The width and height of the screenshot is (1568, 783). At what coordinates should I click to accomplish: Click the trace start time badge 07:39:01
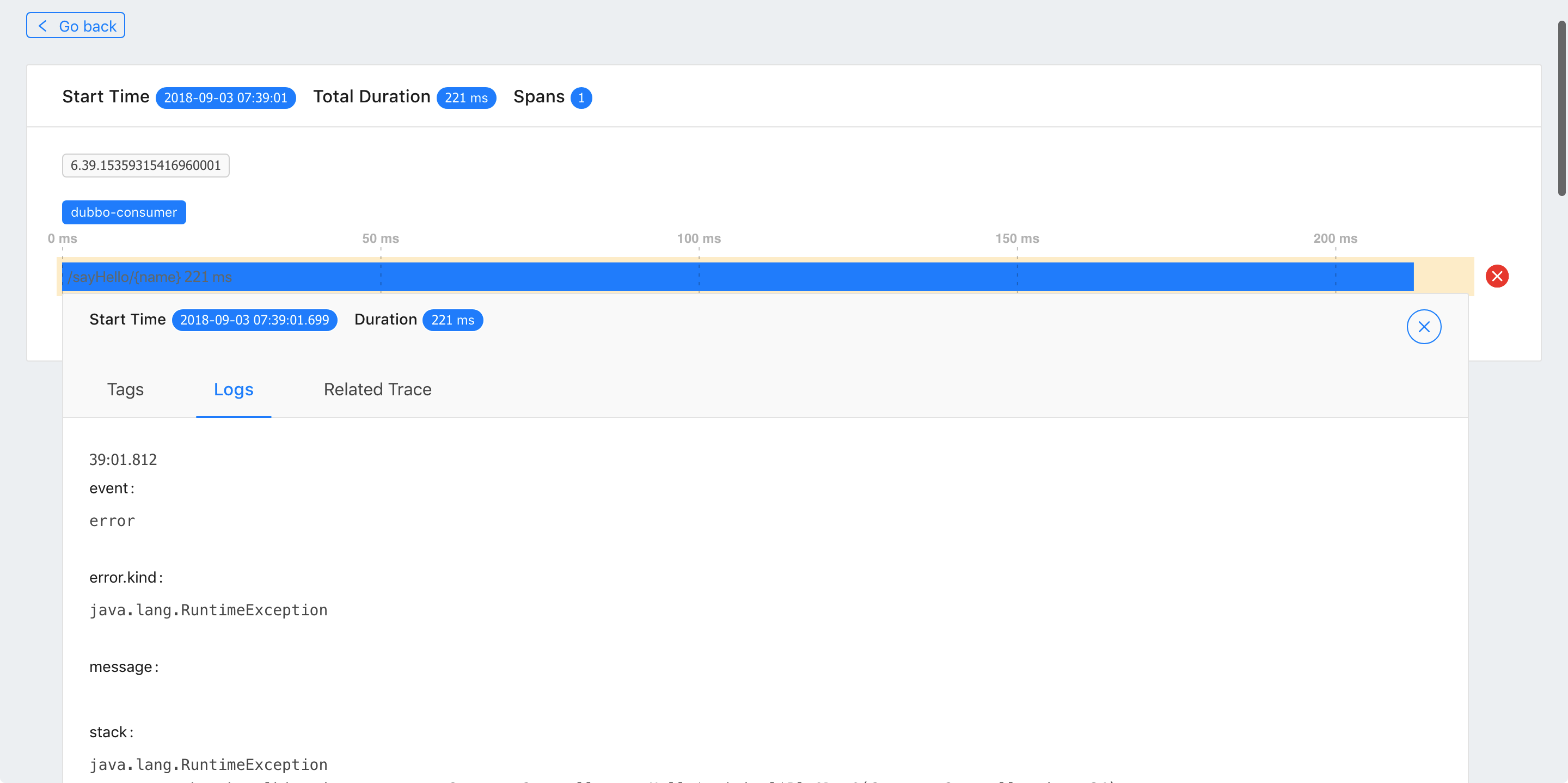tap(225, 98)
